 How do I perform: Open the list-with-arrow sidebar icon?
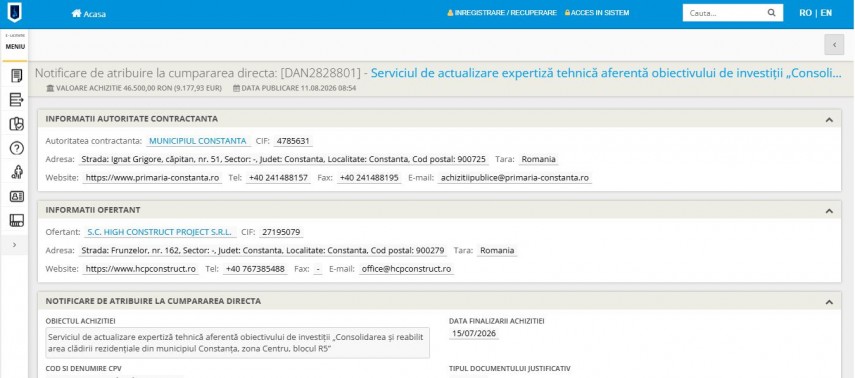tap(16, 100)
